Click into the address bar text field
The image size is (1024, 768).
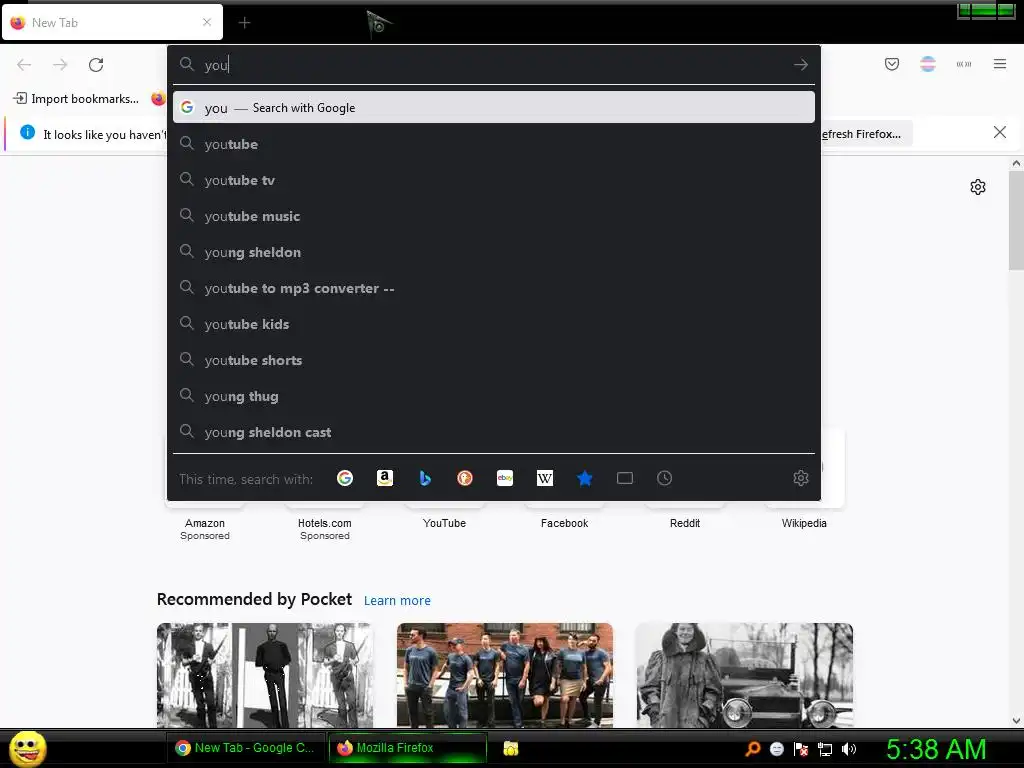tap(493, 65)
